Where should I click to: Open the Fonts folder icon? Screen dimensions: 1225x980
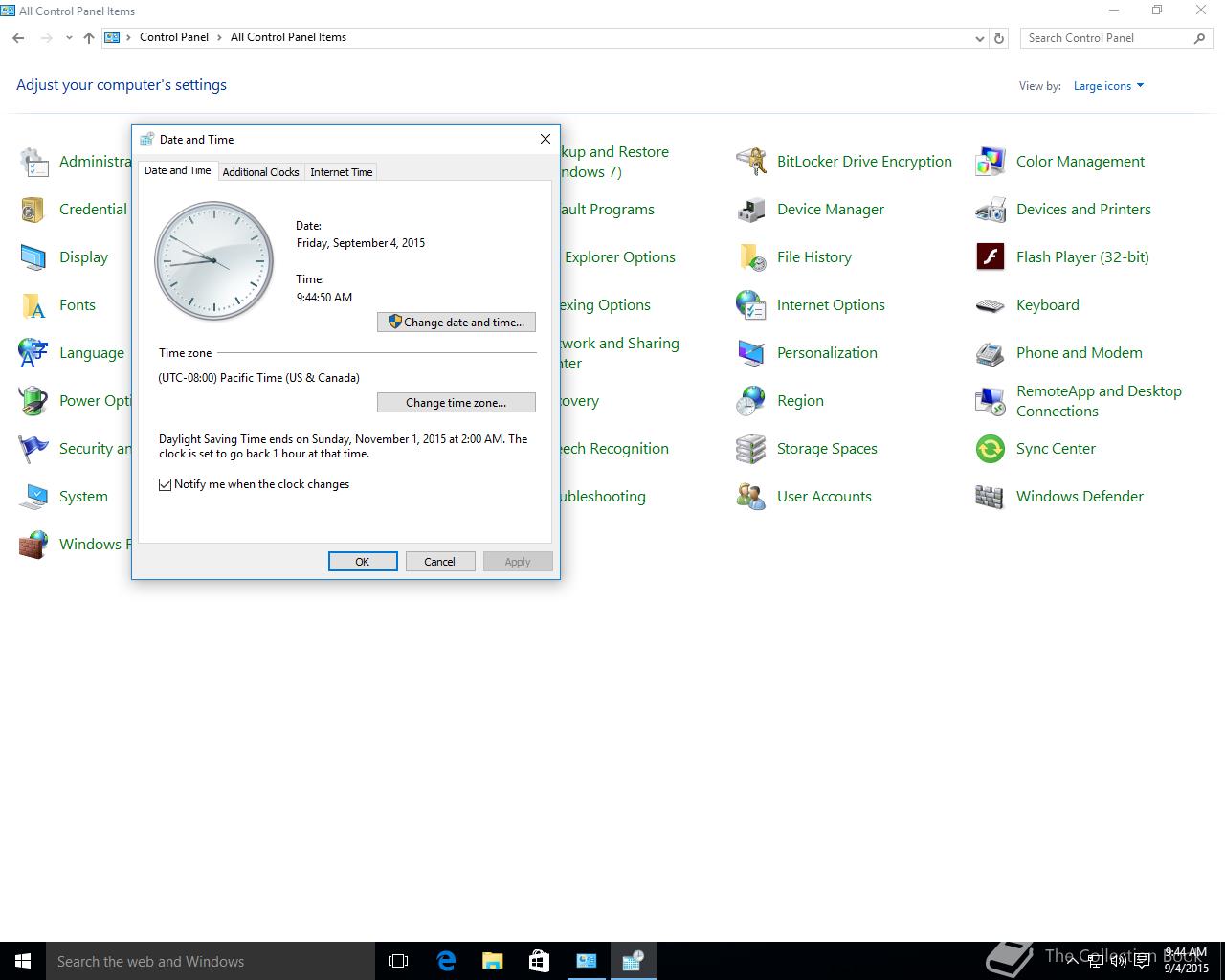point(33,305)
